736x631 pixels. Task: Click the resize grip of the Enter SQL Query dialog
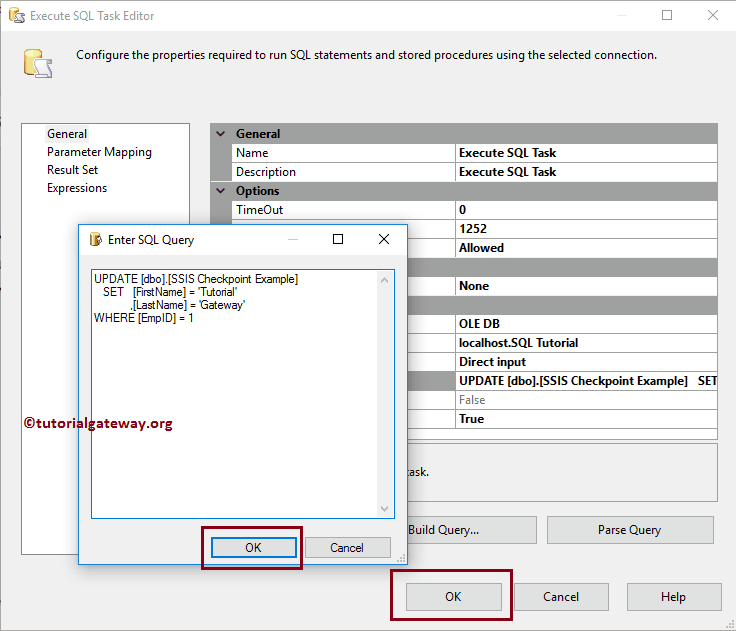point(401,559)
